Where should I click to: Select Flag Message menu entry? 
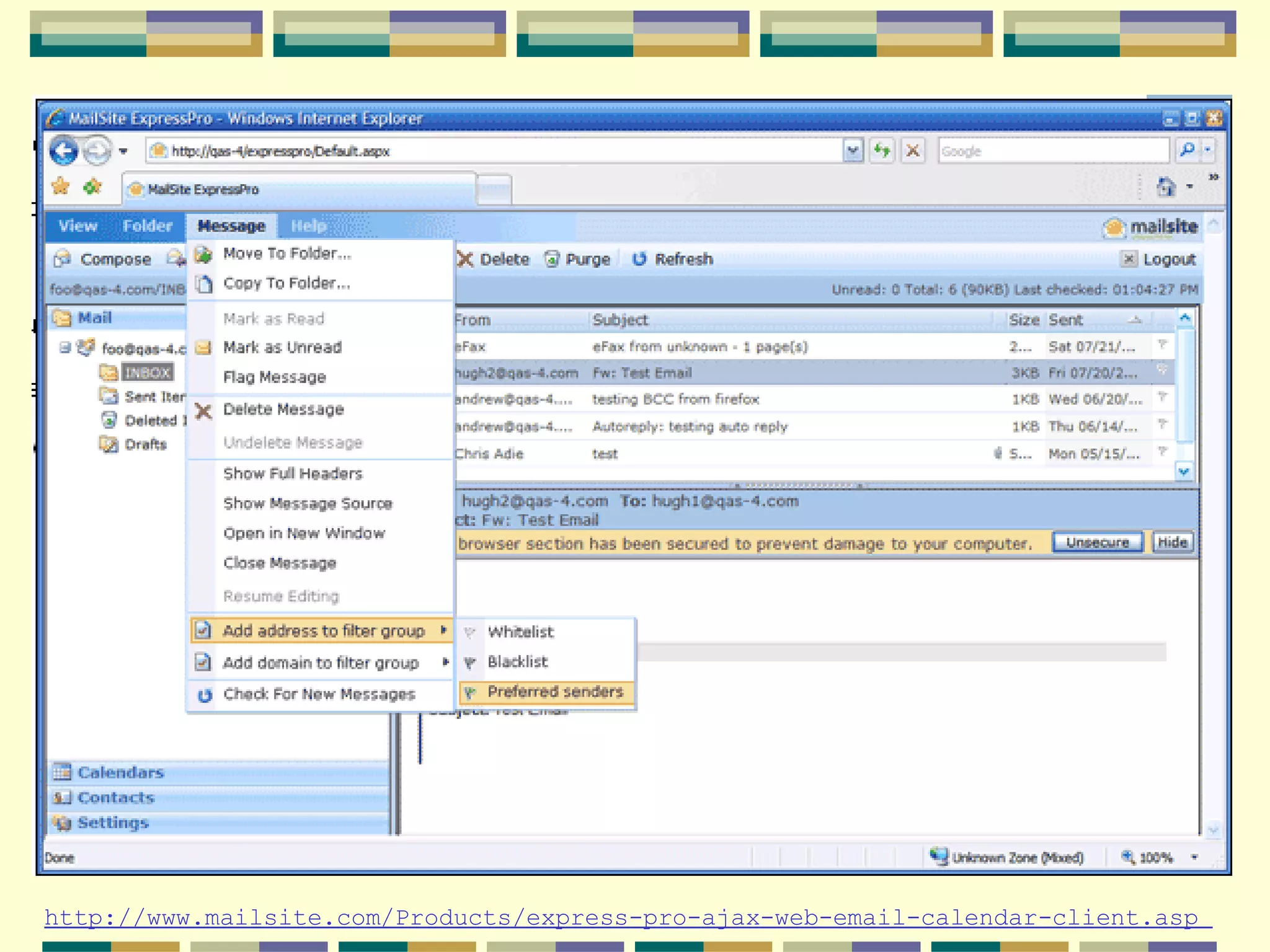coord(320,377)
